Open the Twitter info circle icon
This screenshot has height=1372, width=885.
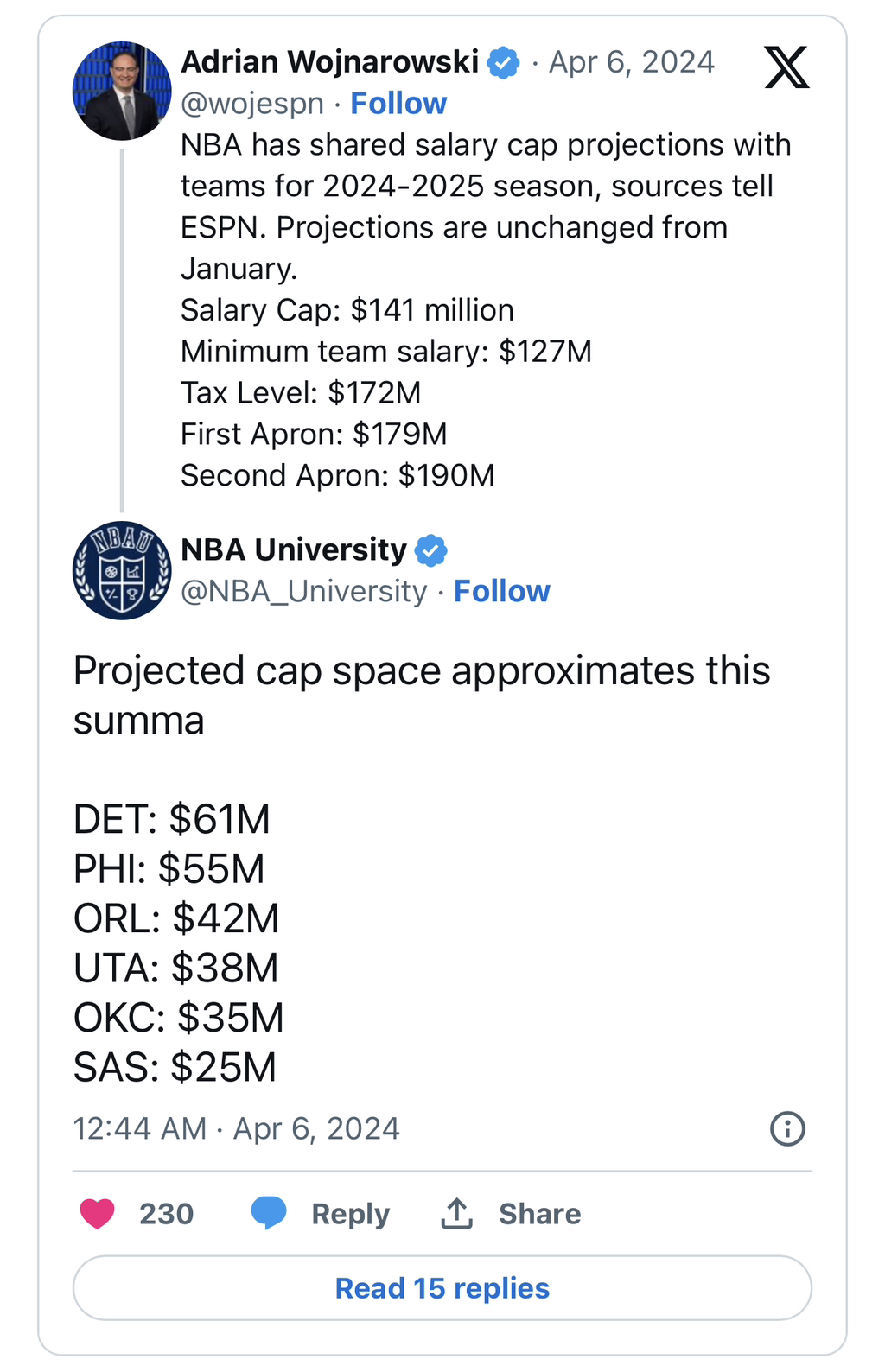pyautogui.click(x=787, y=1128)
